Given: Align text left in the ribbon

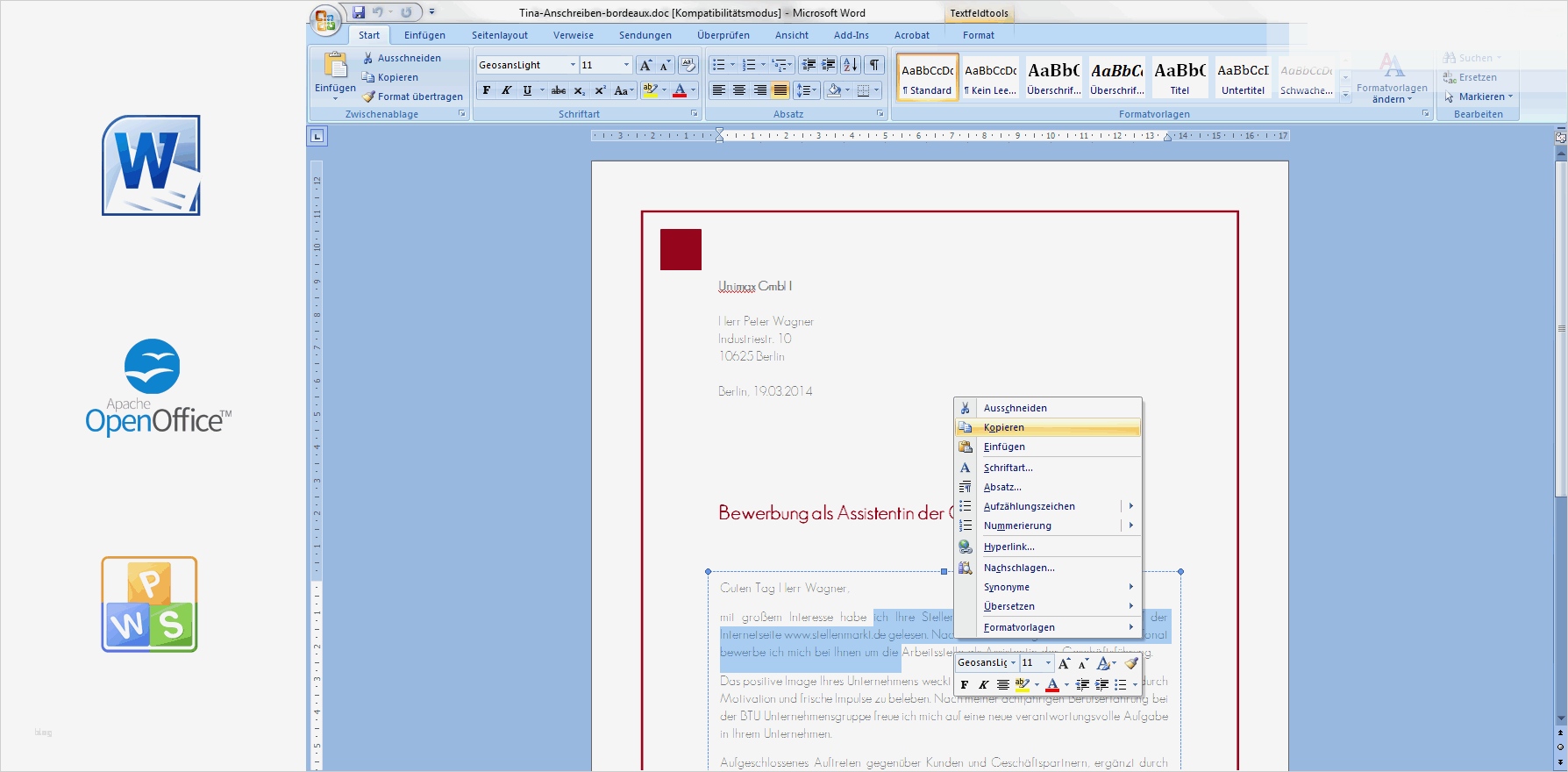Looking at the screenshot, I should tap(719, 90).
